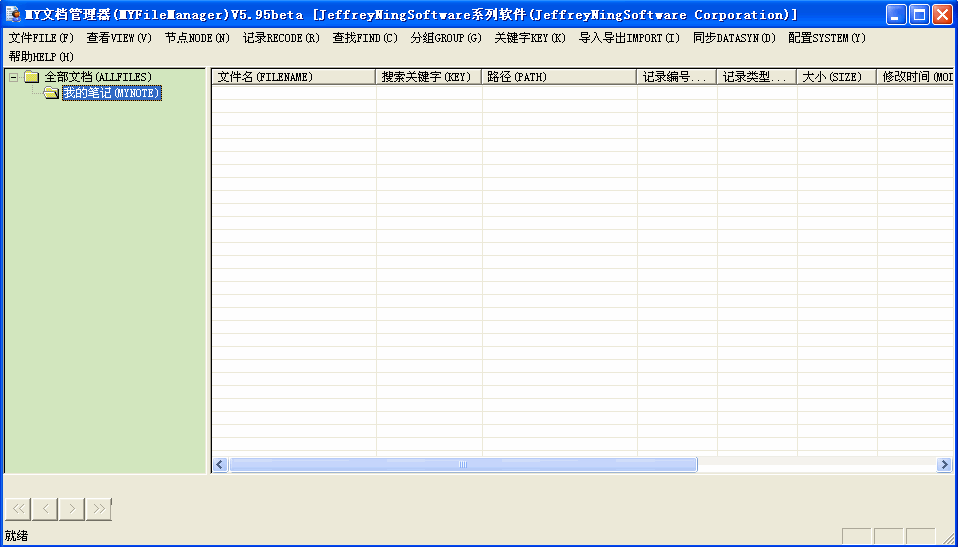Click the MYNOTE folder icon in tree
This screenshot has width=958, height=547.
[x=51, y=93]
